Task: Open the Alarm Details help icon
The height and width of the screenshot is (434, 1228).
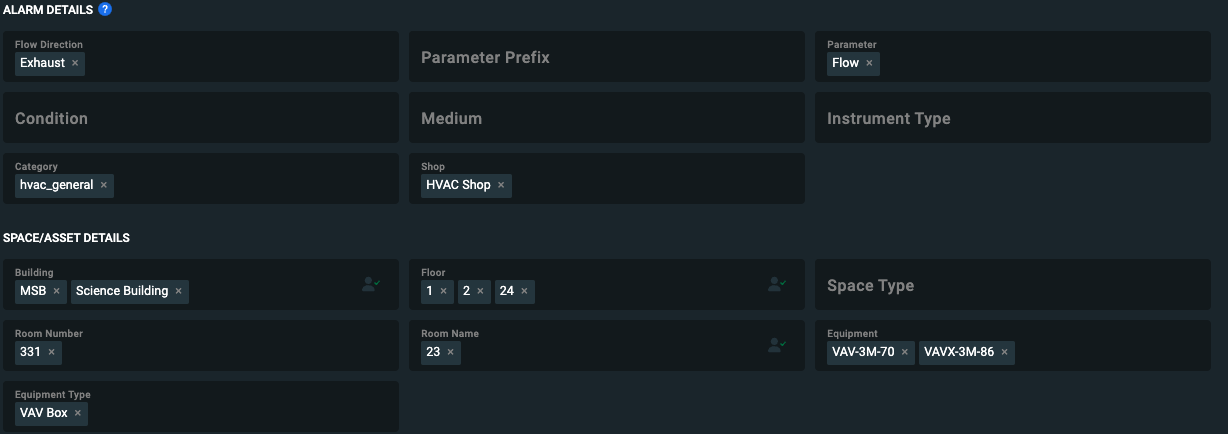Action: point(105,10)
